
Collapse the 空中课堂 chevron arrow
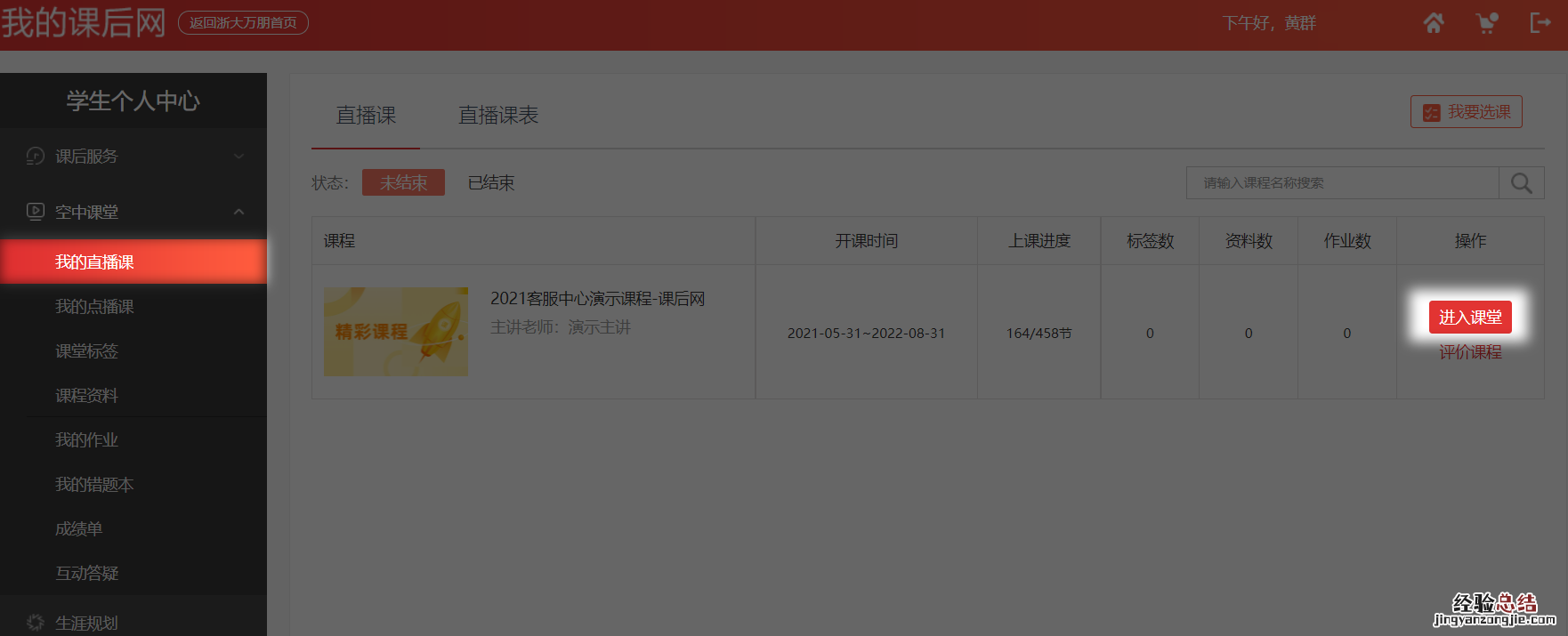click(238, 212)
